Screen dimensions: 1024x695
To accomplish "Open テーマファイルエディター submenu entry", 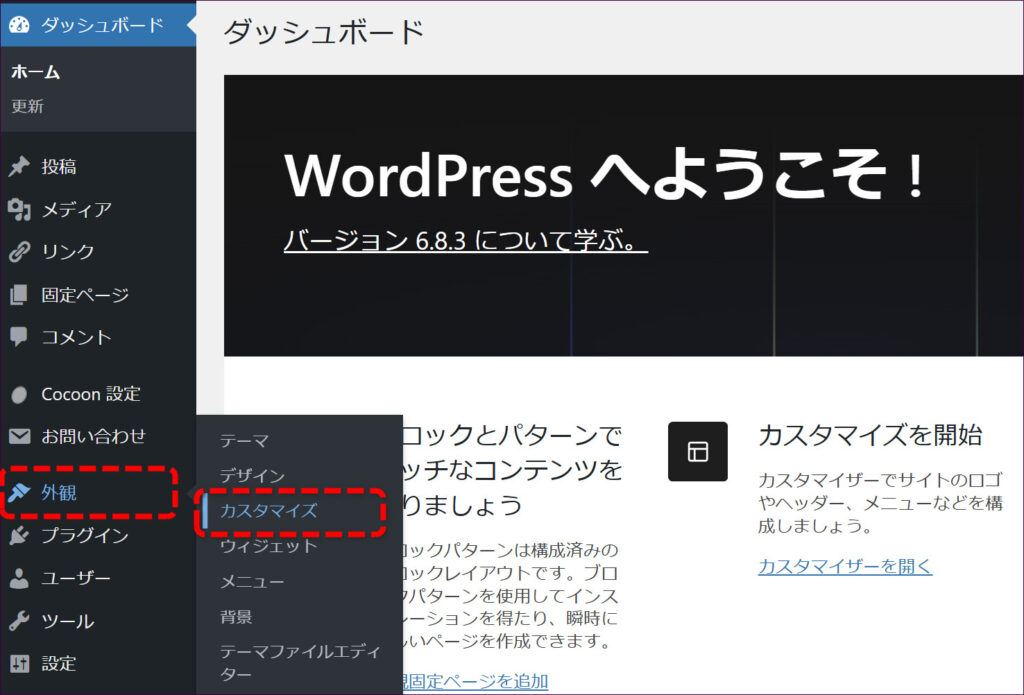I will (x=299, y=662).
